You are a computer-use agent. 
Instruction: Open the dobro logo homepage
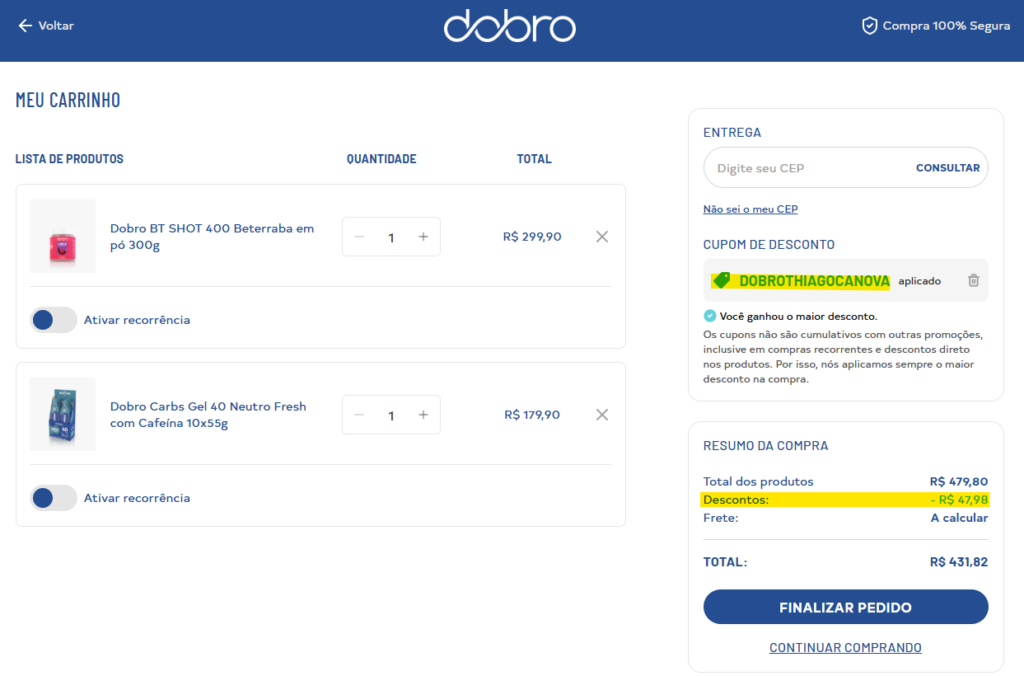point(510,26)
